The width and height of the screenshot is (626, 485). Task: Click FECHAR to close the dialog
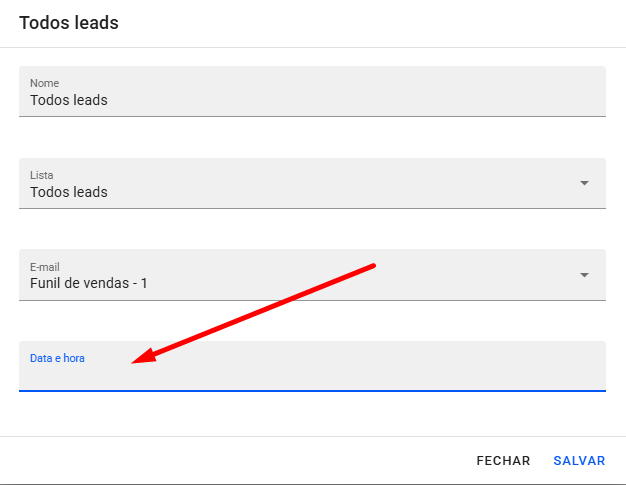[x=503, y=461]
